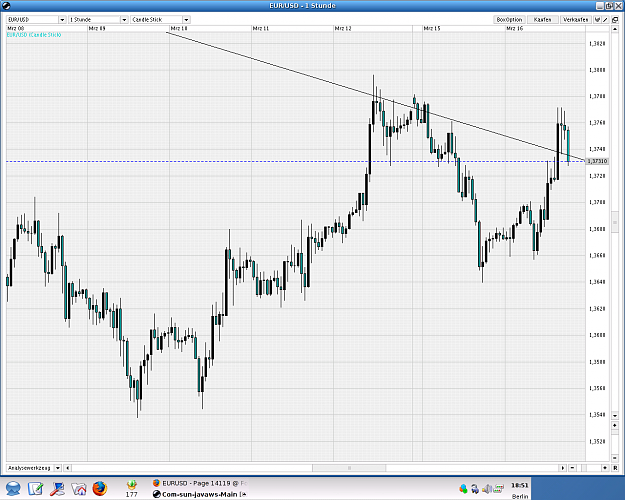Click the network monitor tray icon
Viewport: 625px width, 500px height.
point(498,488)
